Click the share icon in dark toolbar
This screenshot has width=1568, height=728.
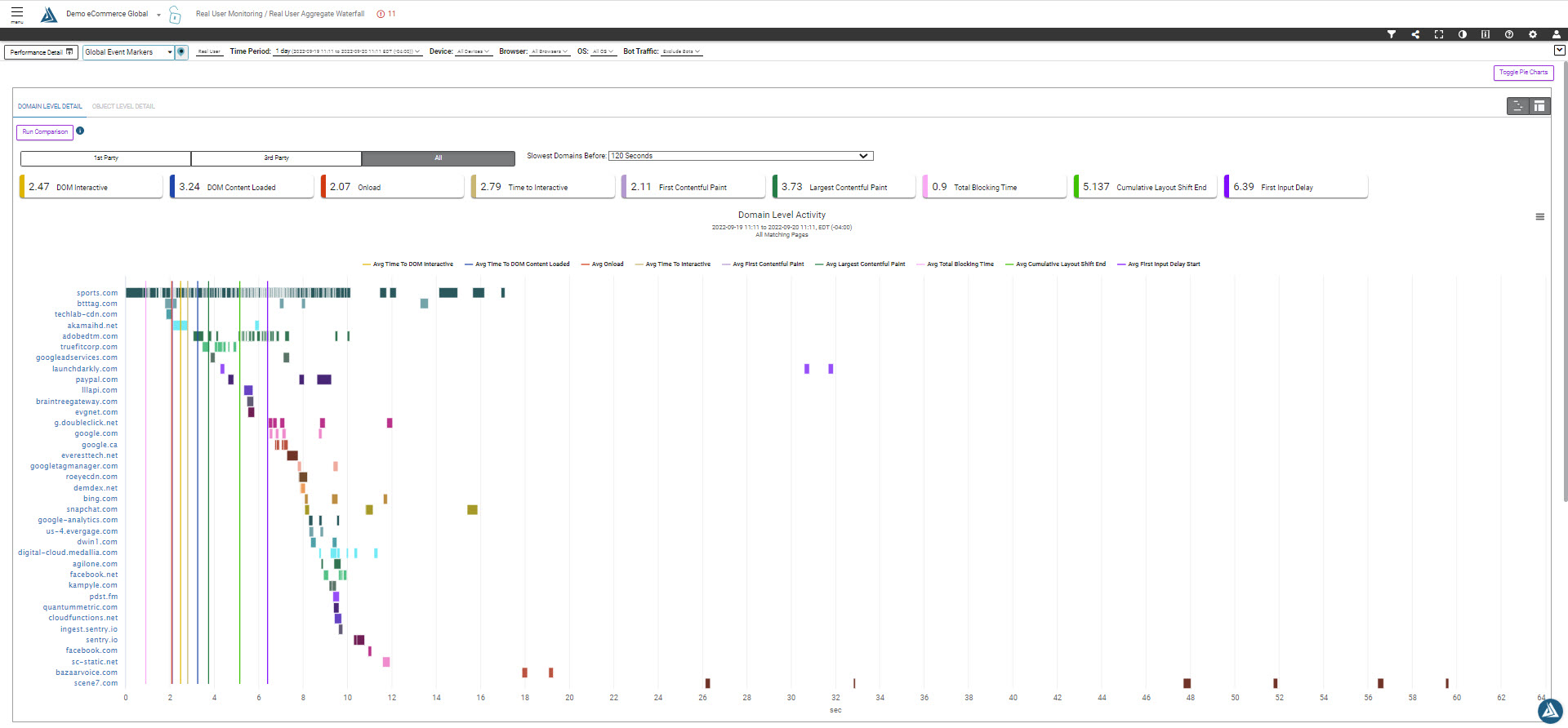coord(1415,34)
